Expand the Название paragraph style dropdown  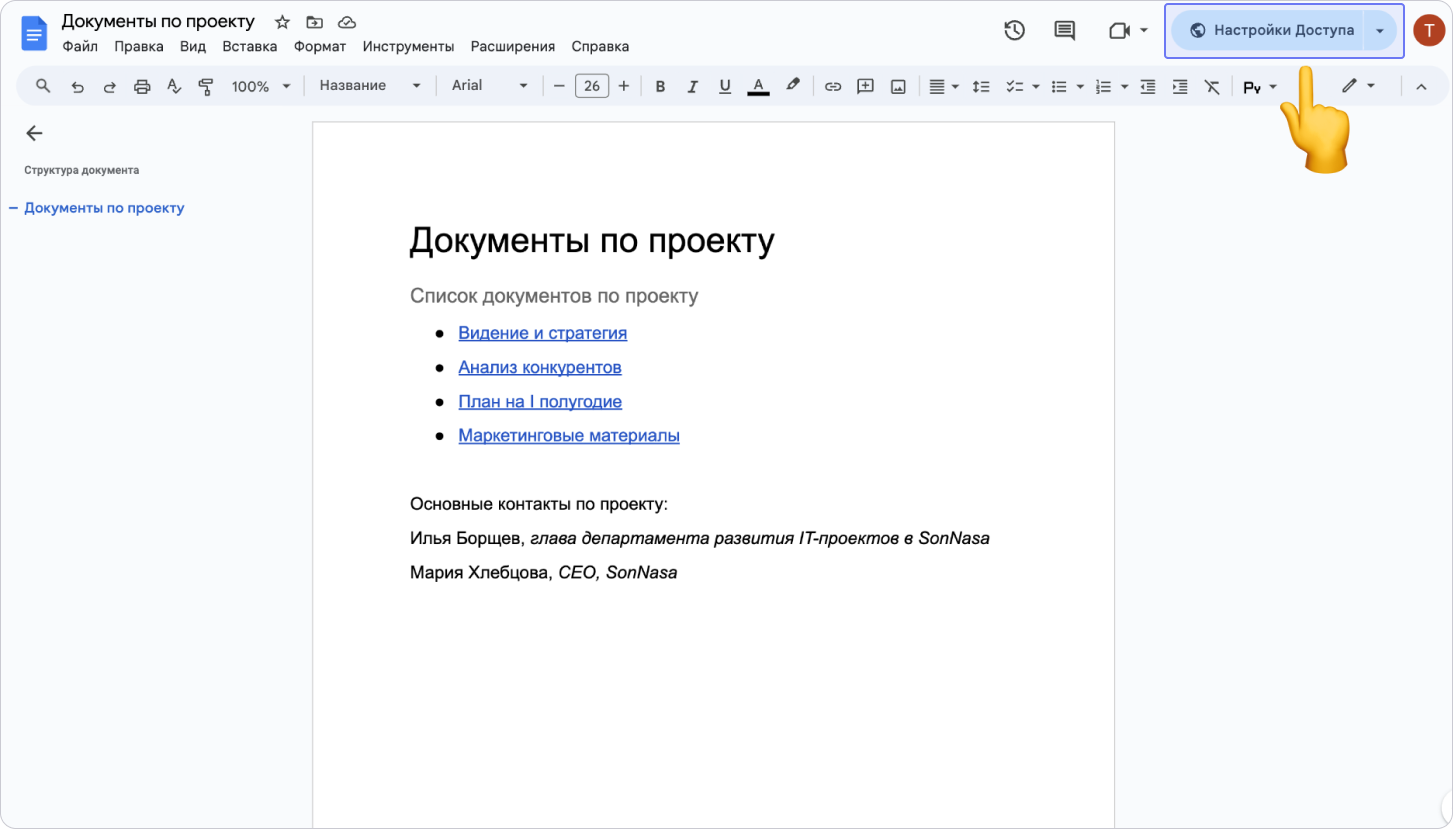[370, 86]
